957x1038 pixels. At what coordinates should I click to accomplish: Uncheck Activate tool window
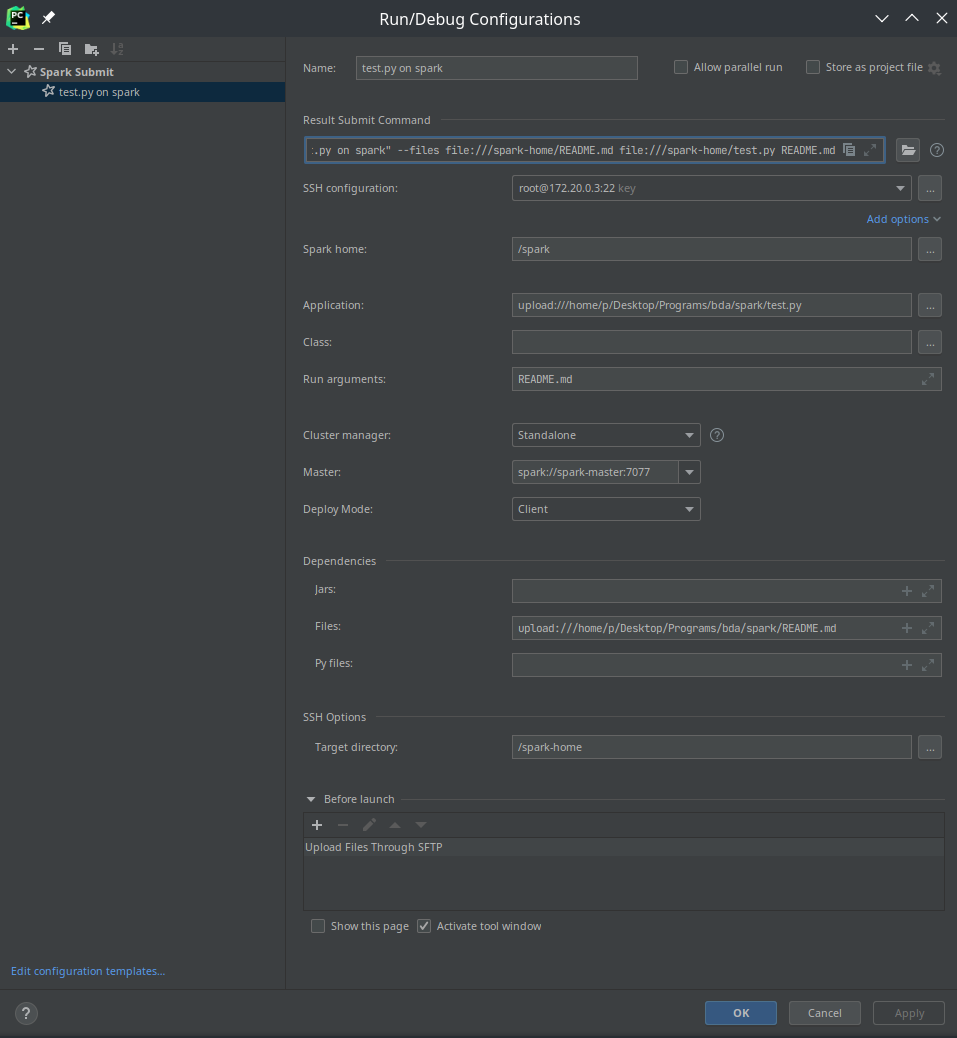pyautogui.click(x=424, y=926)
